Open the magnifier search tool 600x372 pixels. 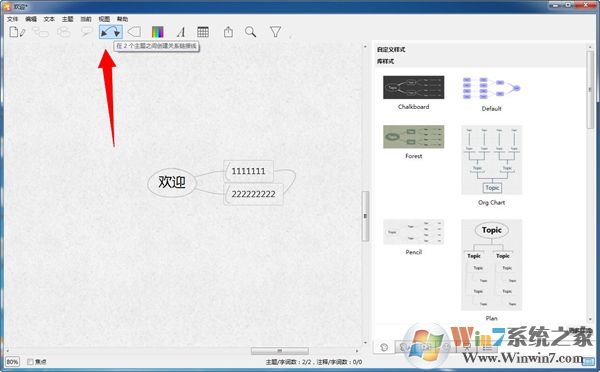coord(251,32)
